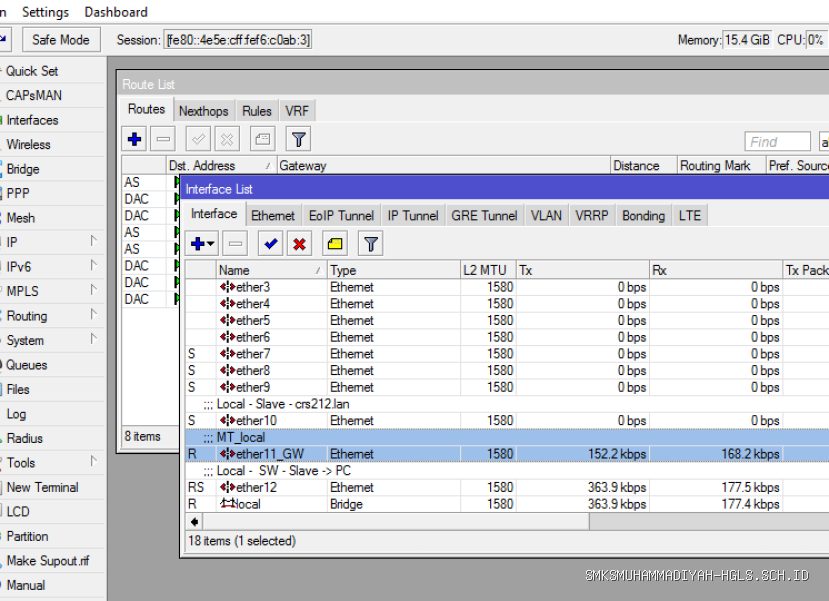
Task: Switch to the VRF tab
Action: pos(297,111)
